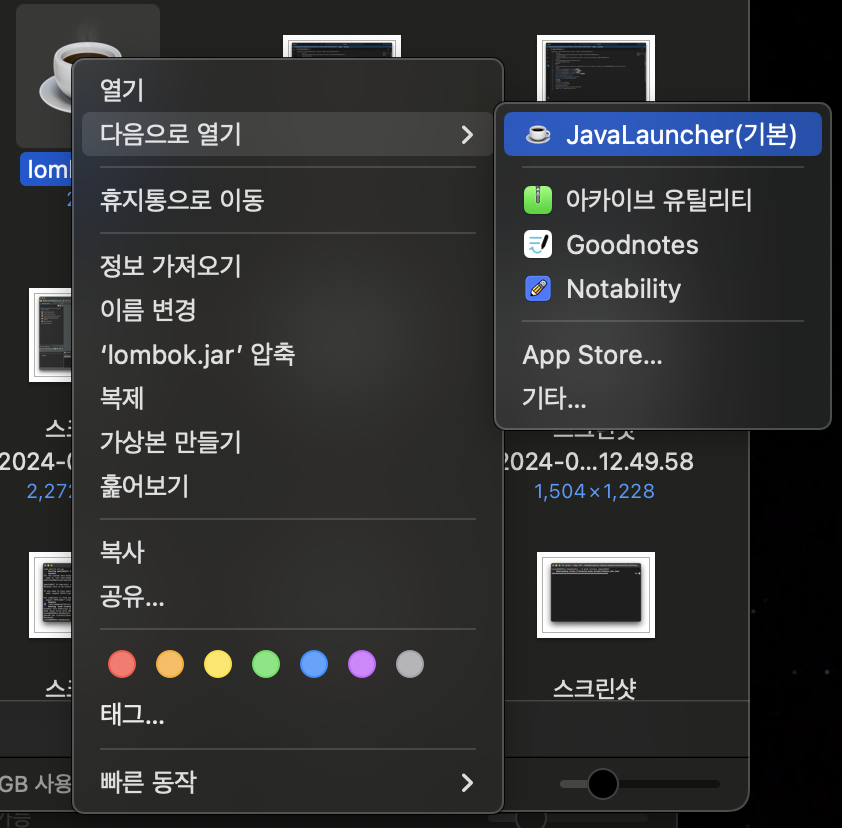Apply the red tag color
The width and height of the screenshot is (842, 828).
pyautogui.click(x=122, y=664)
